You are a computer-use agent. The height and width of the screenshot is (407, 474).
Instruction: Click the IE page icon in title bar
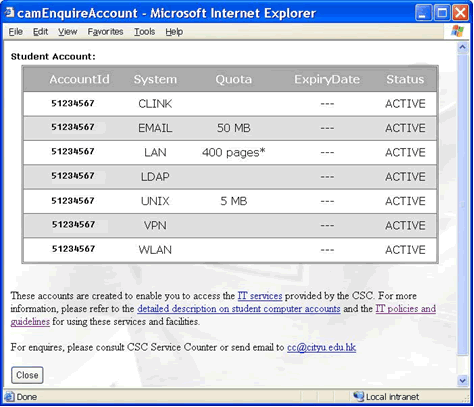coord(9,13)
